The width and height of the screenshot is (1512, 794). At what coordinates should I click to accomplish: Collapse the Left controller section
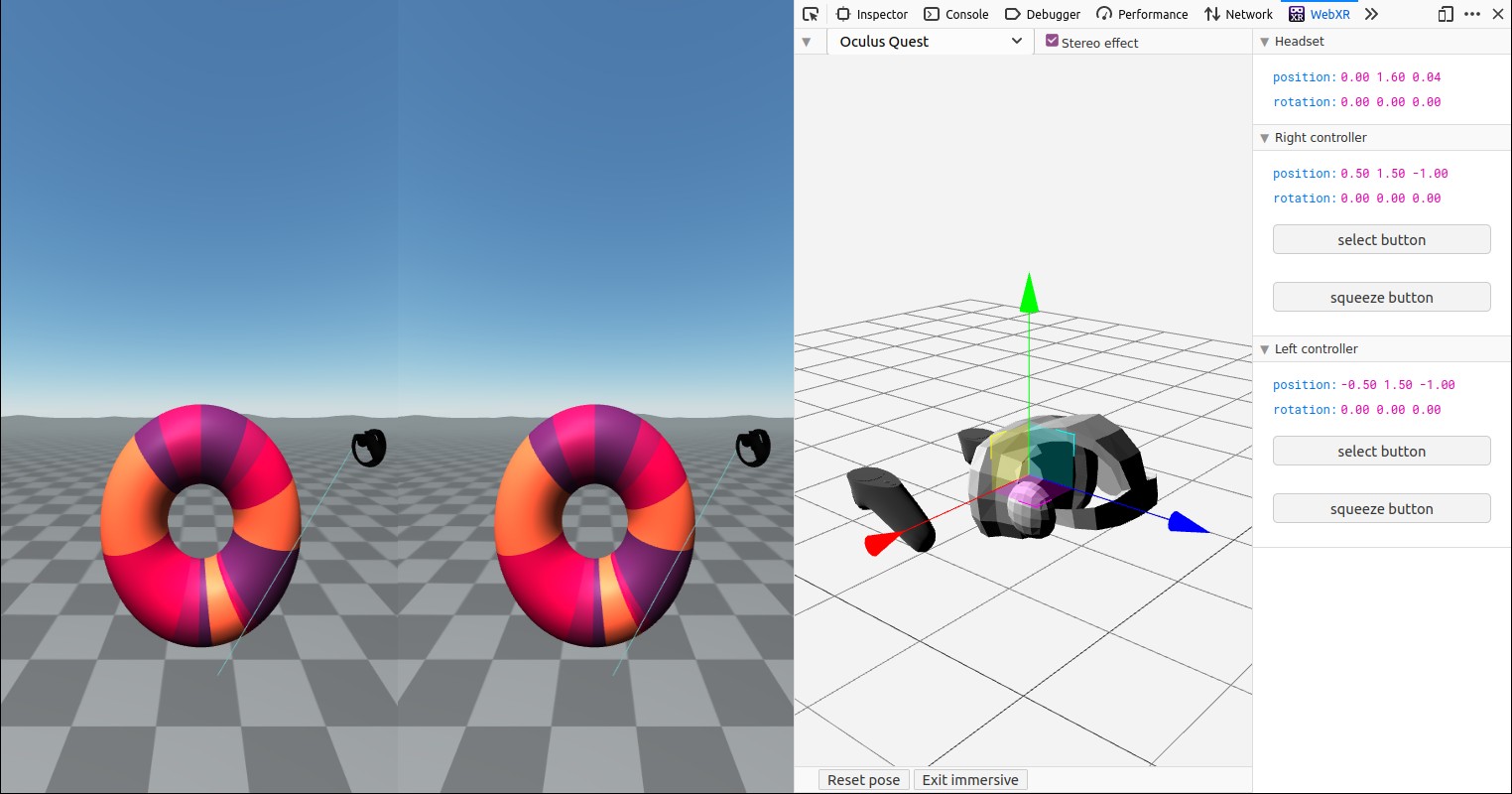point(1264,349)
